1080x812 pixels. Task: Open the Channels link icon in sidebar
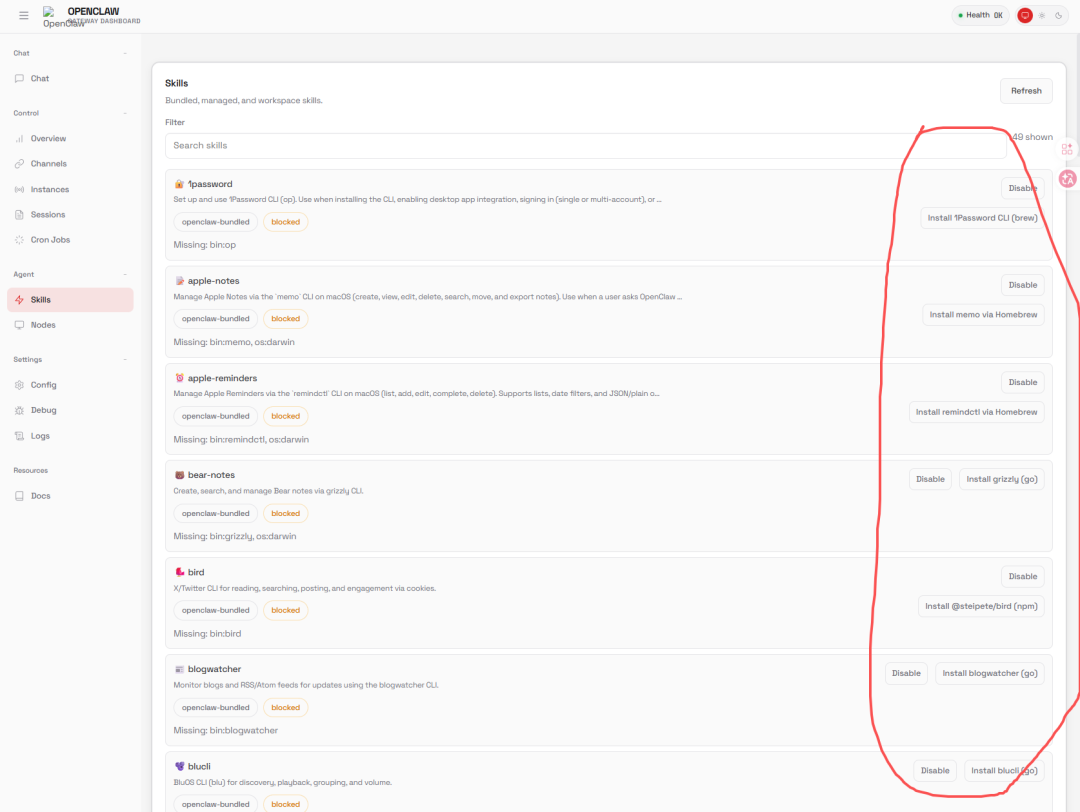pos(20,164)
